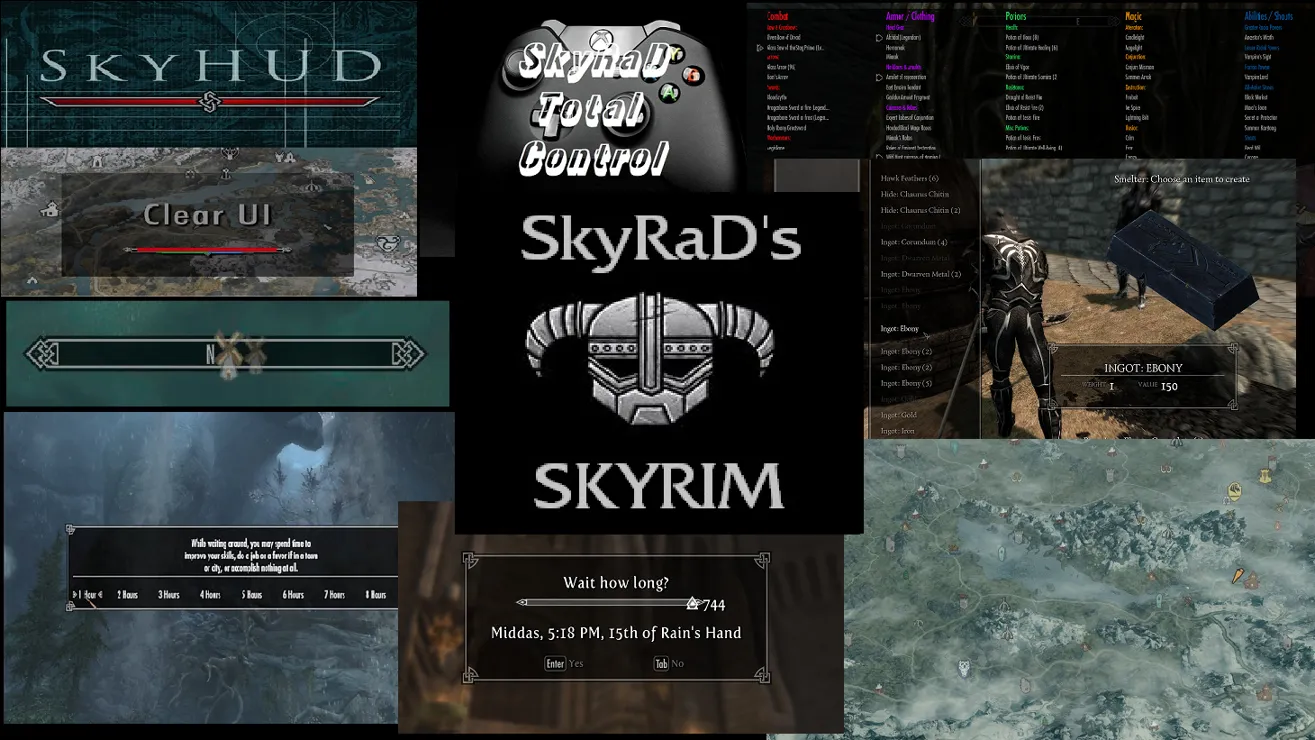Open the Potions favorites category header
Screen dimensions: 1315x740
[x=1016, y=16]
